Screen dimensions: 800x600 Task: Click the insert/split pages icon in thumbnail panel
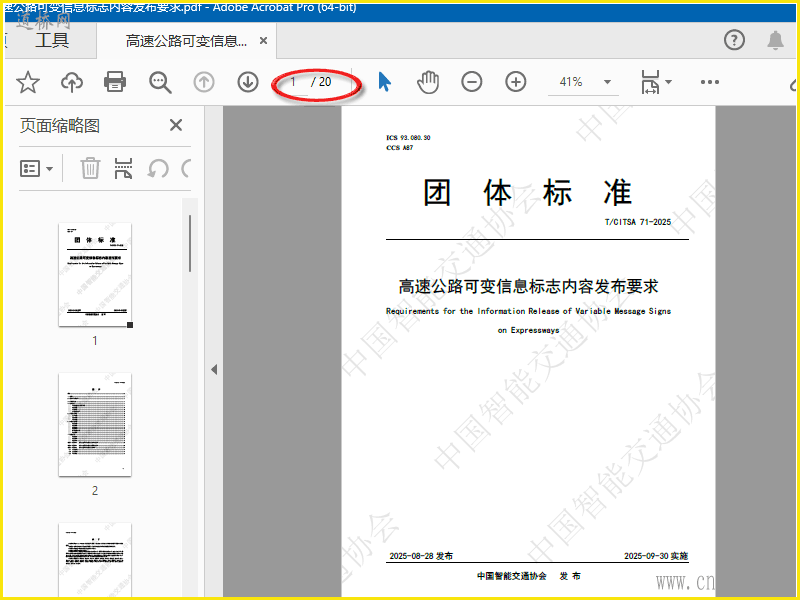click(x=123, y=168)
